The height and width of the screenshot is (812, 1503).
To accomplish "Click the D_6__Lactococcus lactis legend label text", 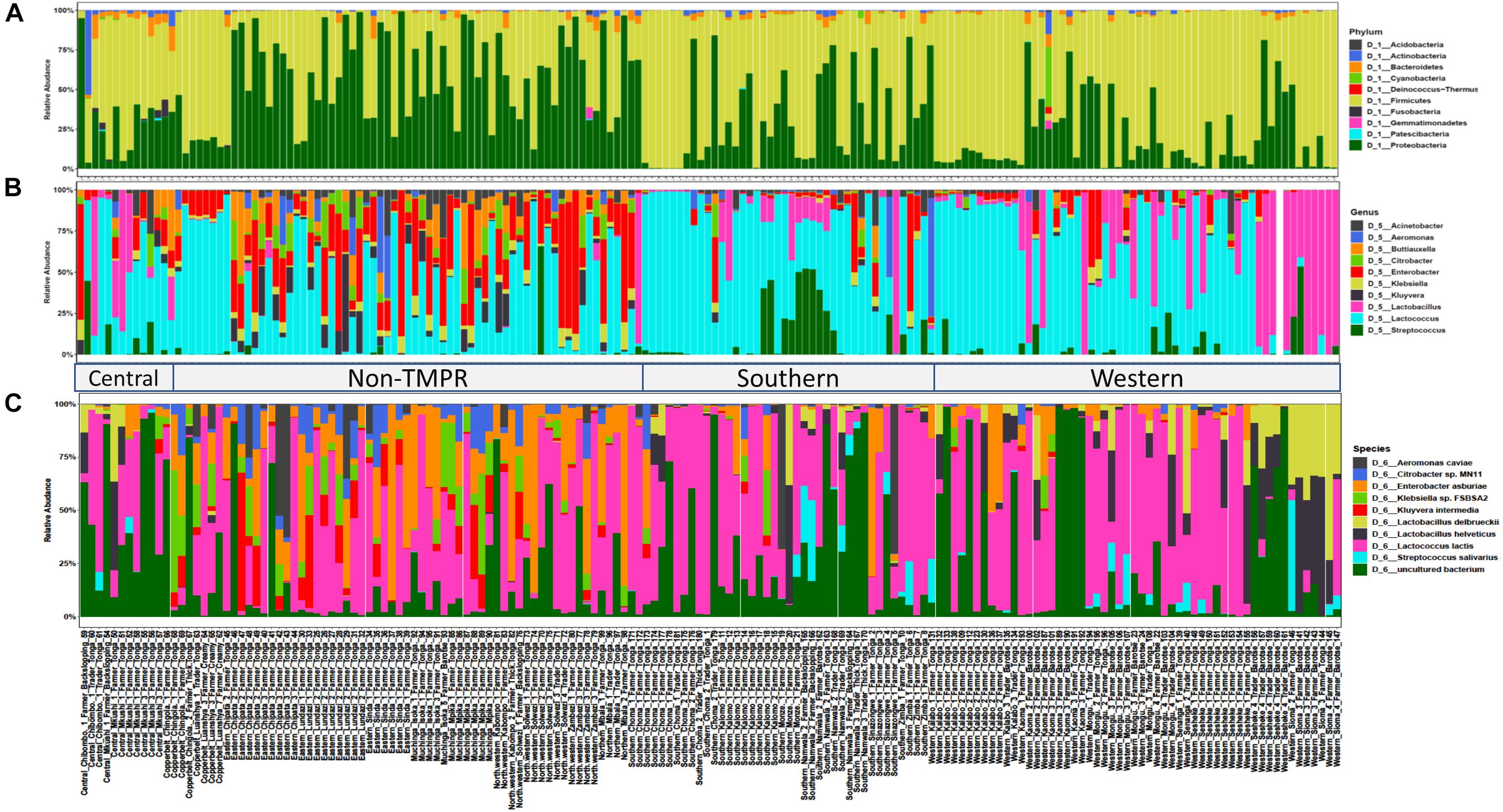I will point(1422,546).
